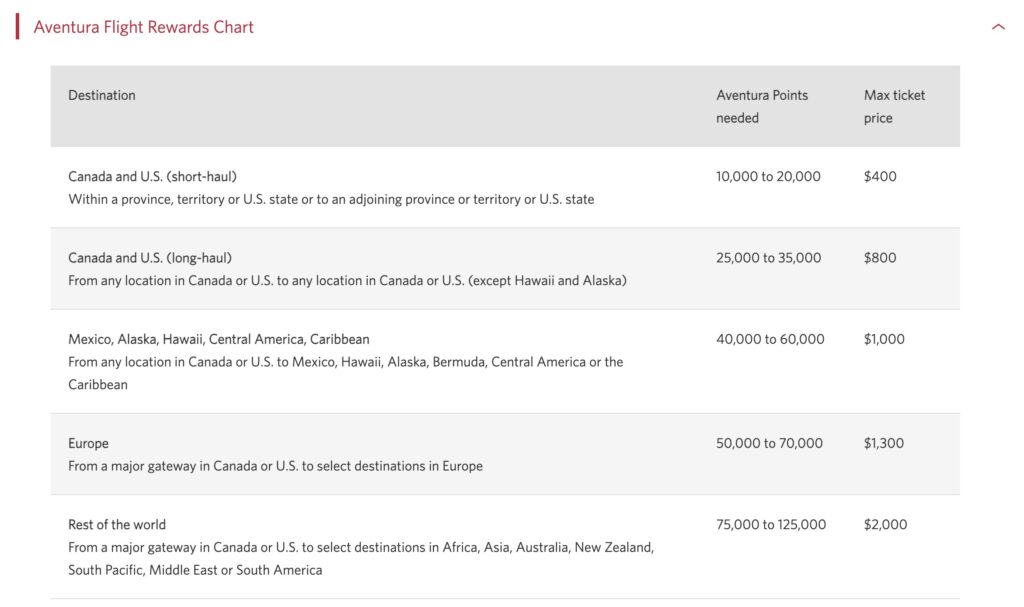Click the 10,000 to 20,000 points value

(766, 175)
